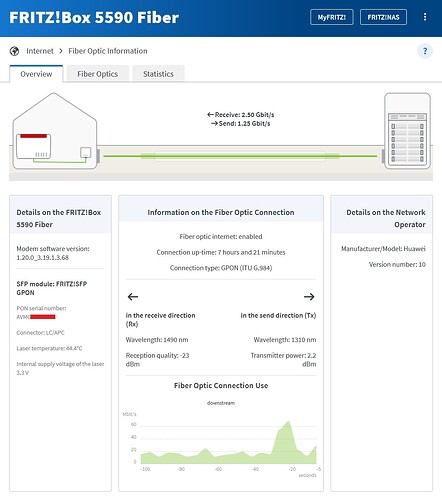Switch to the Fiber Optics tab
This screenshot has width=442, height=500.
coord(98,74)
